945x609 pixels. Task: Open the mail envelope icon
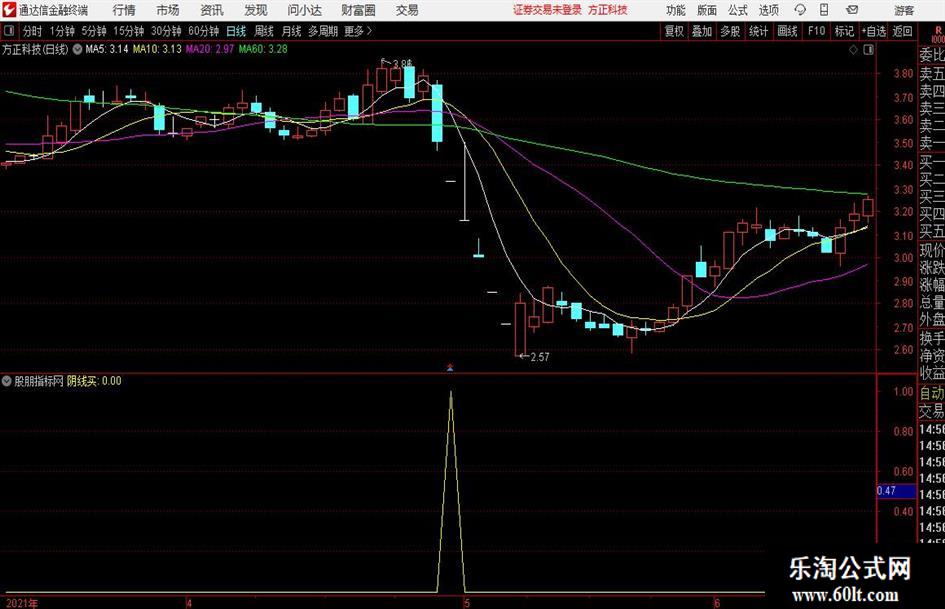[852, 10]
